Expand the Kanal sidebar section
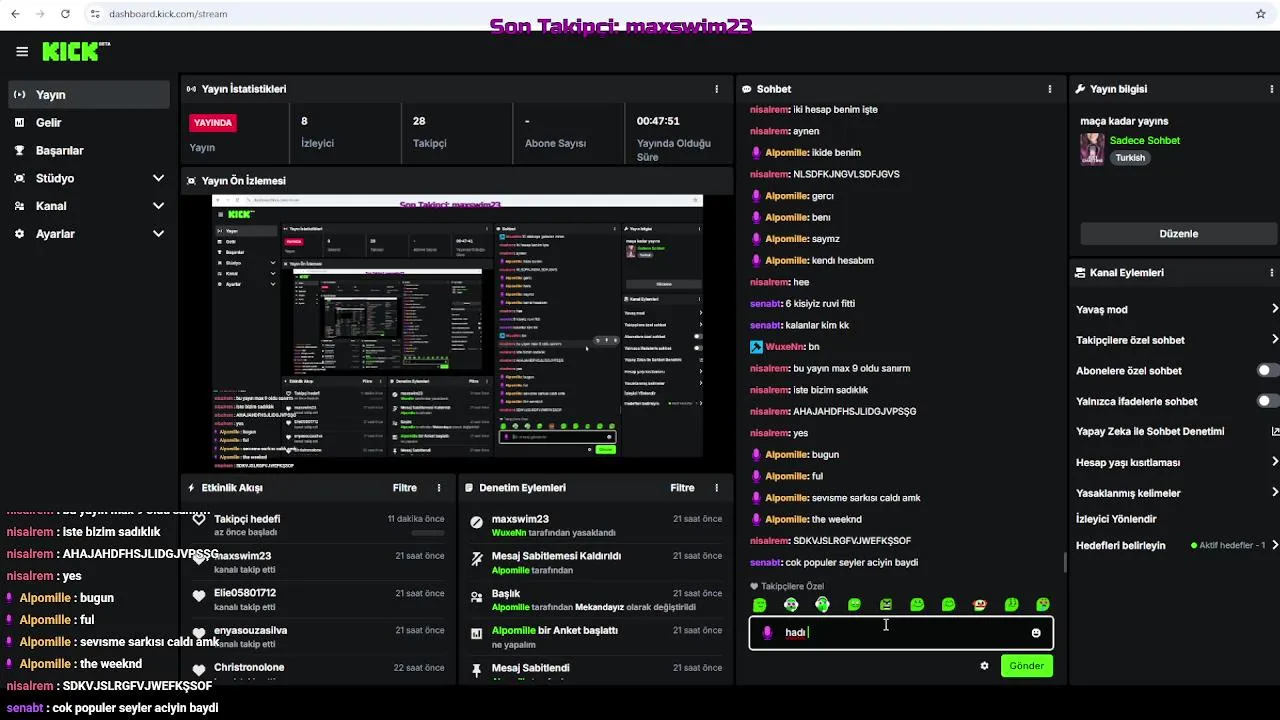The width and height of the screenshot is (1280, 720). click(158, 206)
